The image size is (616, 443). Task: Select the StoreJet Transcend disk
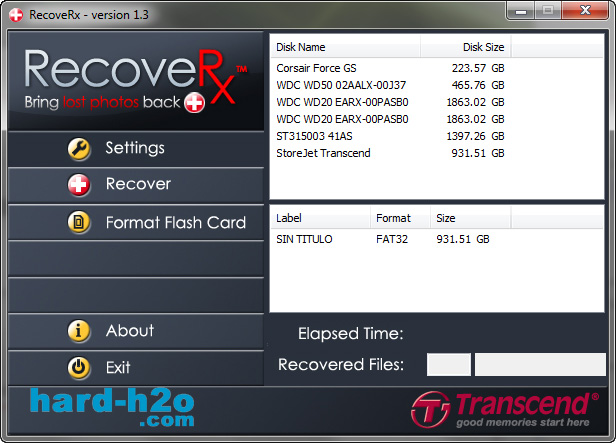(323, 153)
